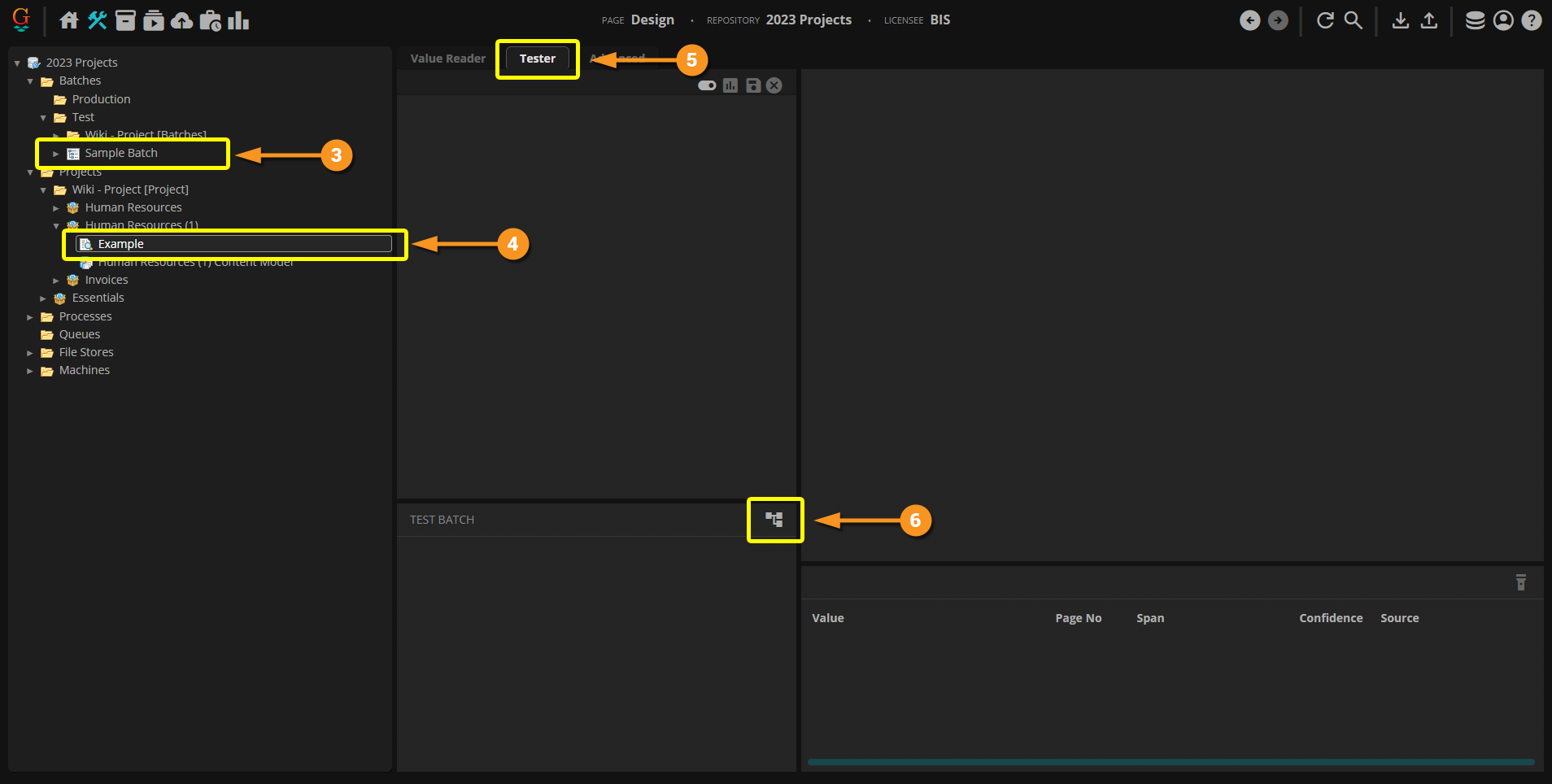Click the download icon in top bar
The width and height of the screenshot is (1552, 784).
click(1400, 20)
